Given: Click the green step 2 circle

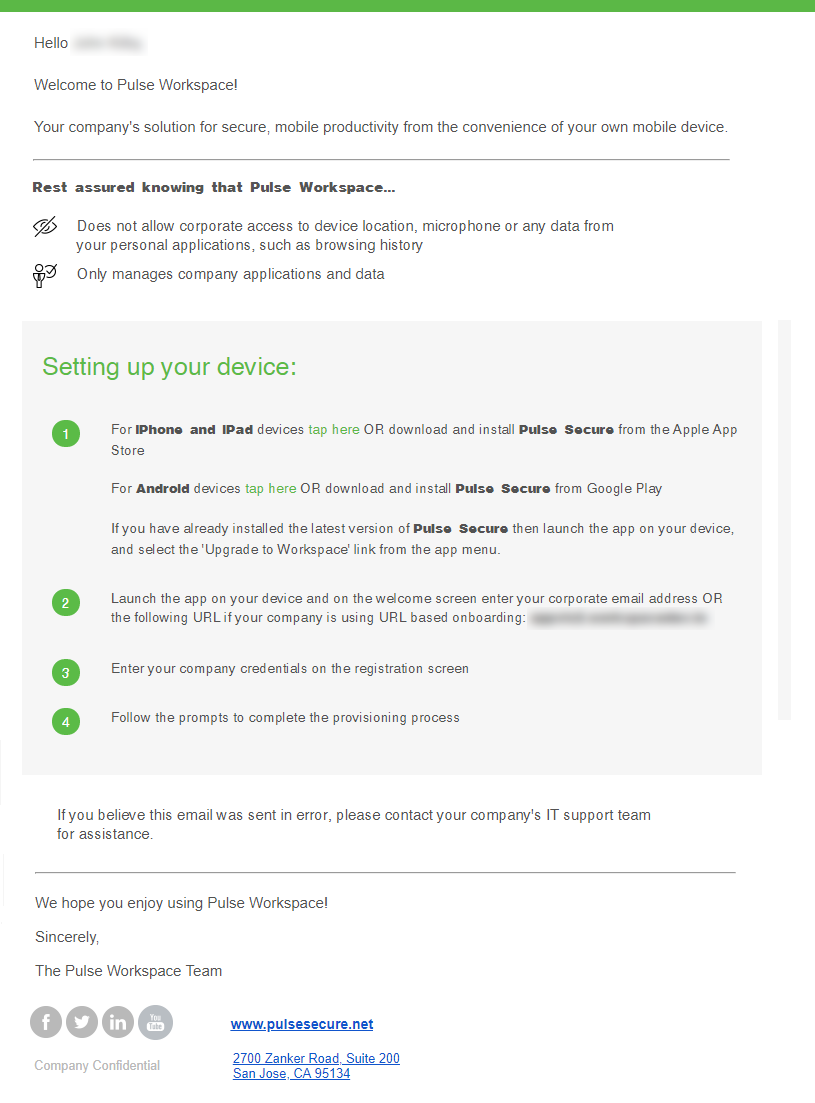Looking at the screenshot, I should pos(66,602).
